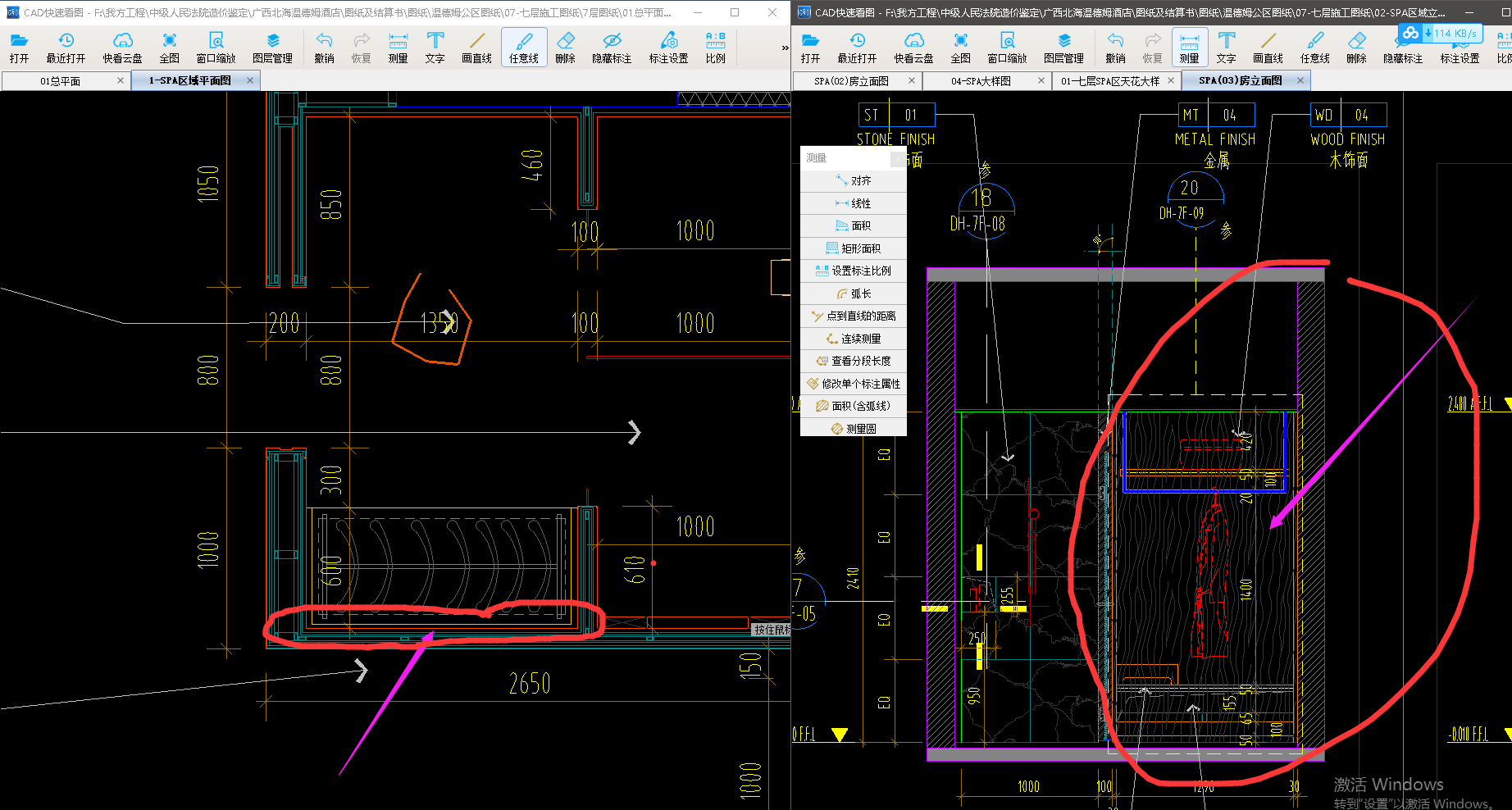The height and width of the screenshot is (810, 1512).
Task: Click 恢复 in right window toolbar
Action: (1152, 48)
